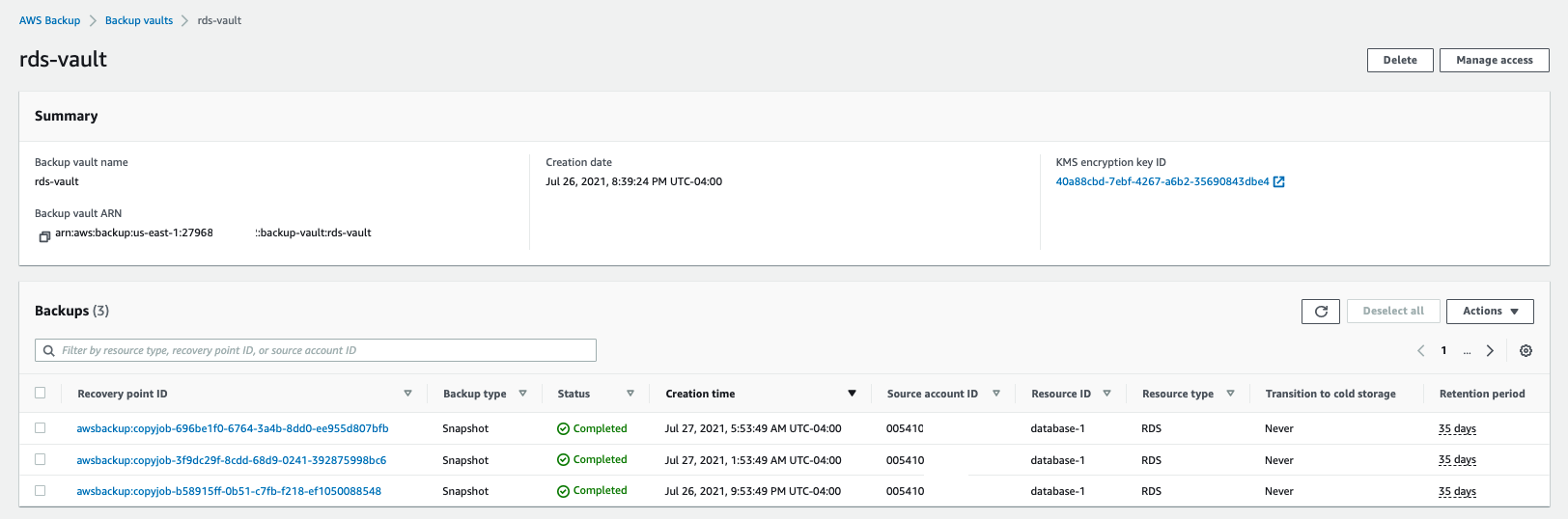Click creation time Jul 27, 2021, 1:53:49 AM

[x=753, y=460]
